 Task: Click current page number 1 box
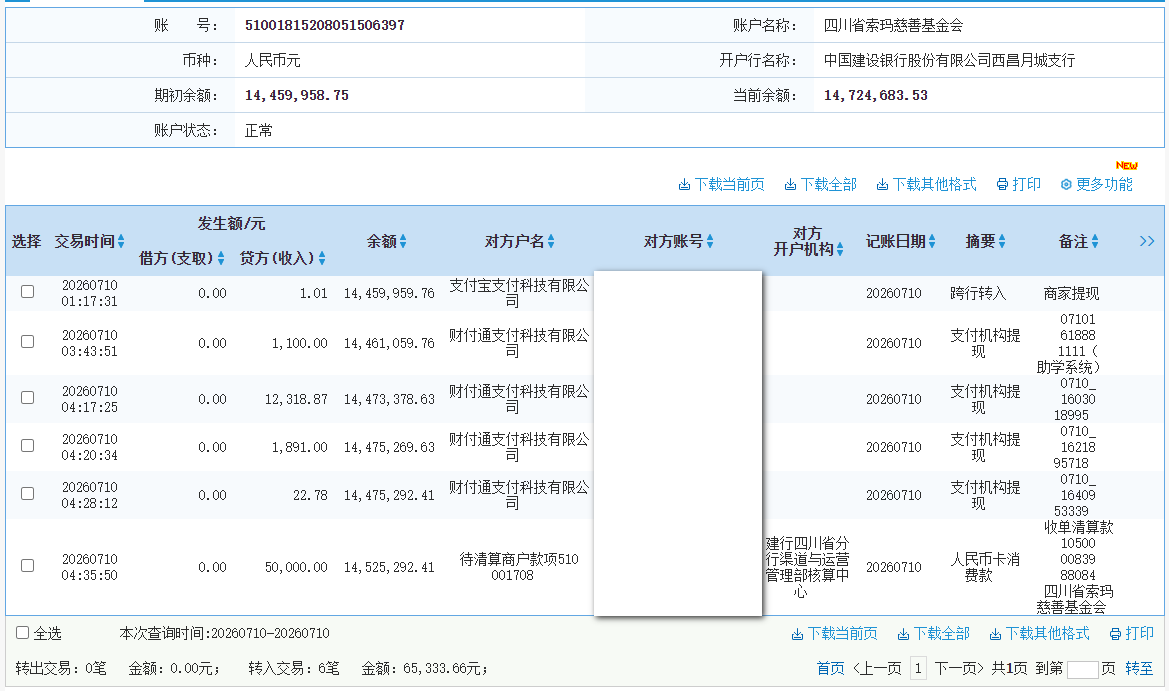918,668
